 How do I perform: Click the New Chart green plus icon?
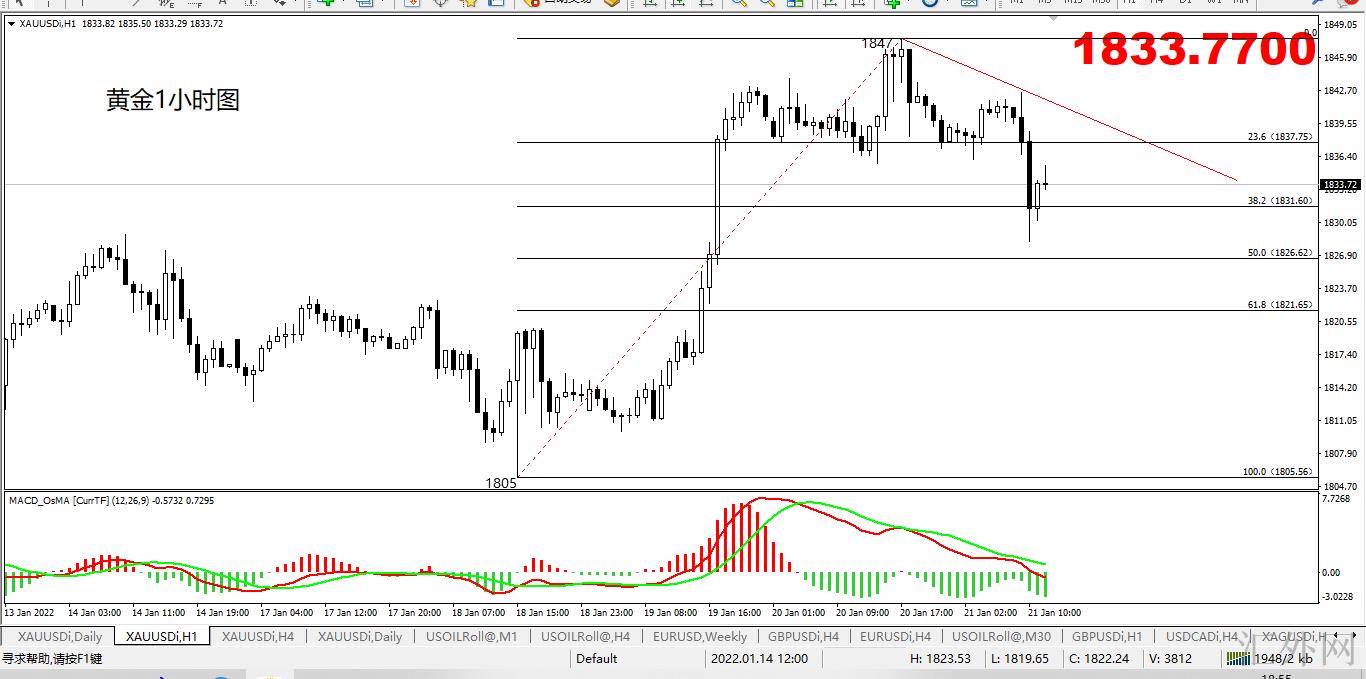coord(325,3)
